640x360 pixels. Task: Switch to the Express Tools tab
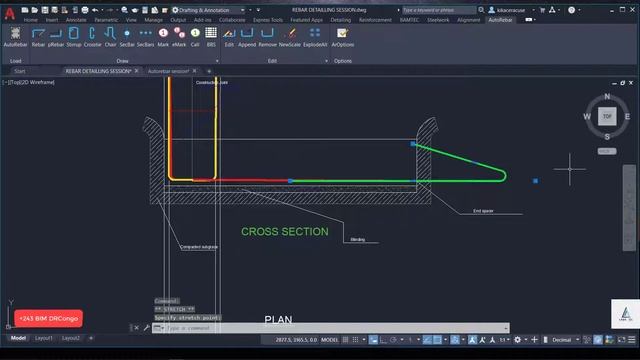pyautogui.click(x=268, y=20)
